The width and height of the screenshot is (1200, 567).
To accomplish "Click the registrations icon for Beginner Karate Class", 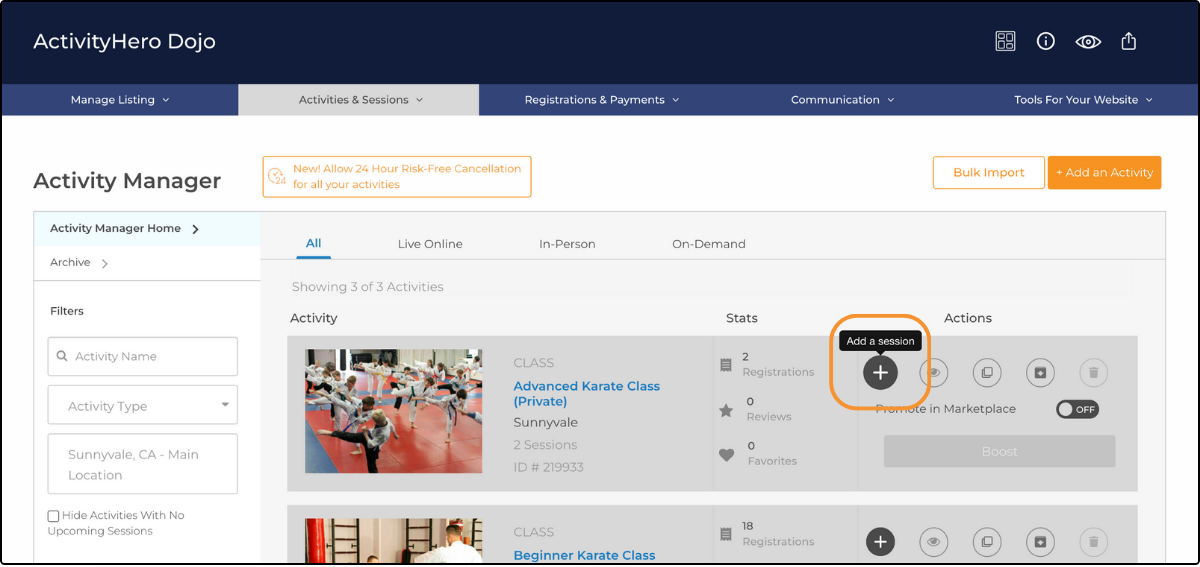I will 727,535.
